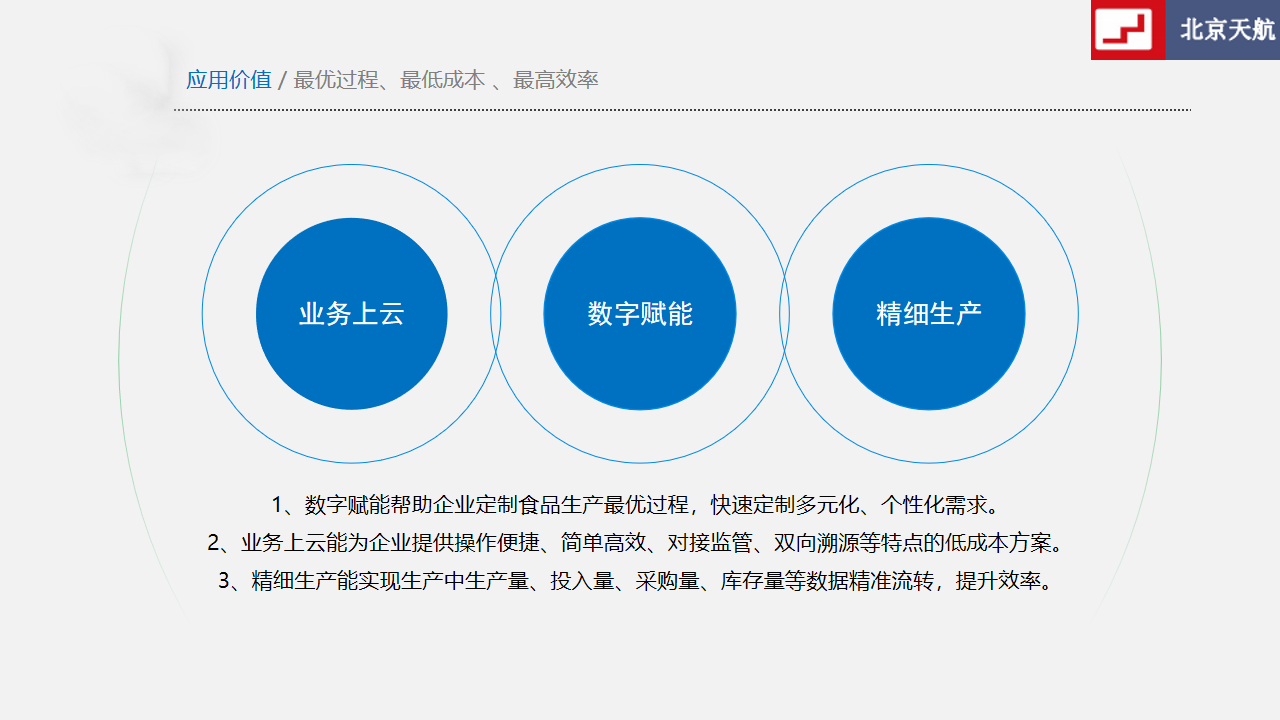Select the 业务上云 blue circle

(352, 314)
